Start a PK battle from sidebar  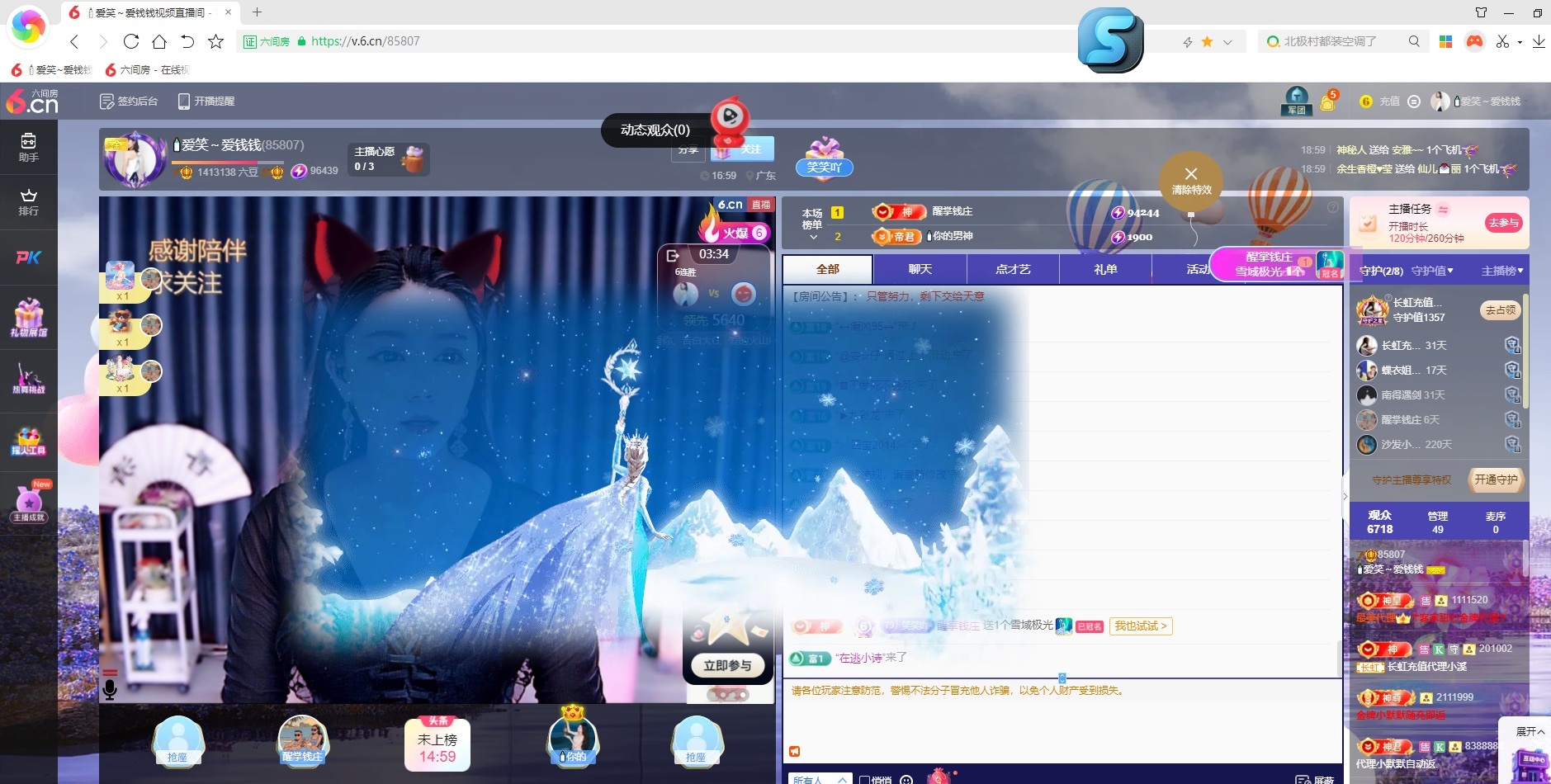28,257
